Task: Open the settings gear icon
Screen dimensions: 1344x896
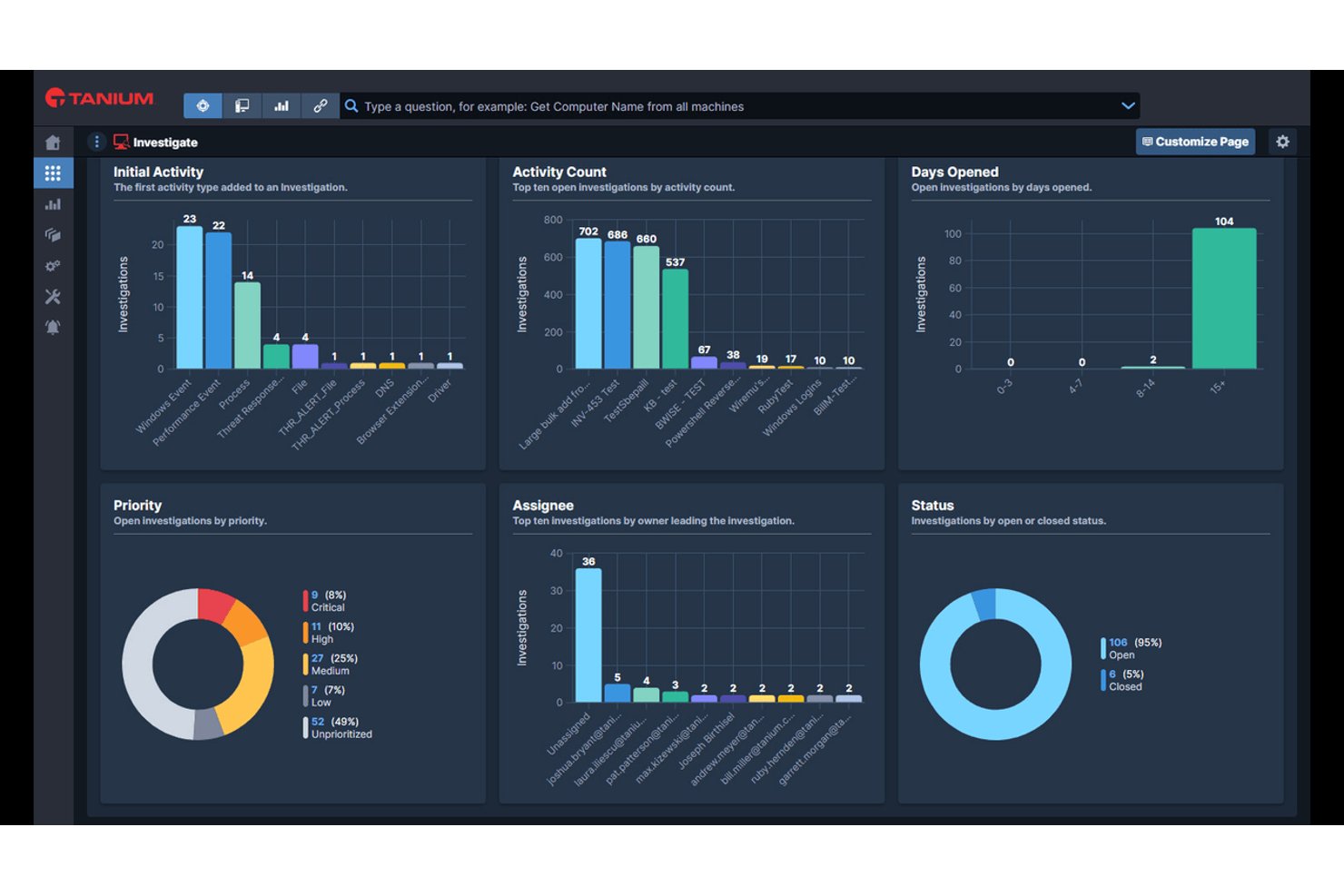Action: 1282,142
